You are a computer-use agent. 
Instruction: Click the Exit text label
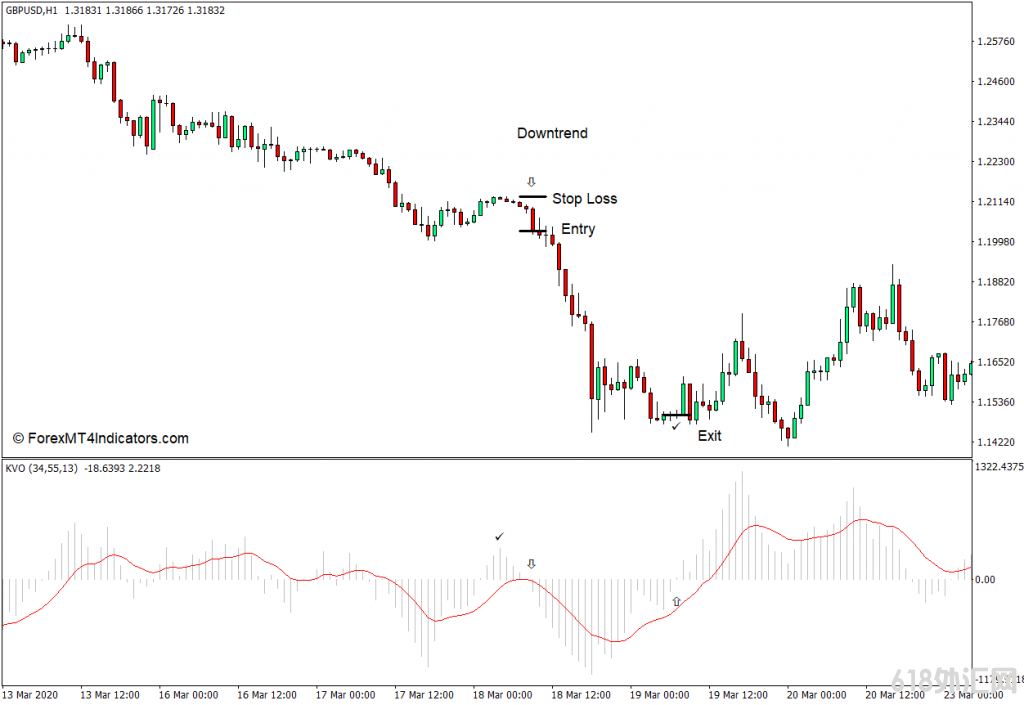(x=709, y=435)
